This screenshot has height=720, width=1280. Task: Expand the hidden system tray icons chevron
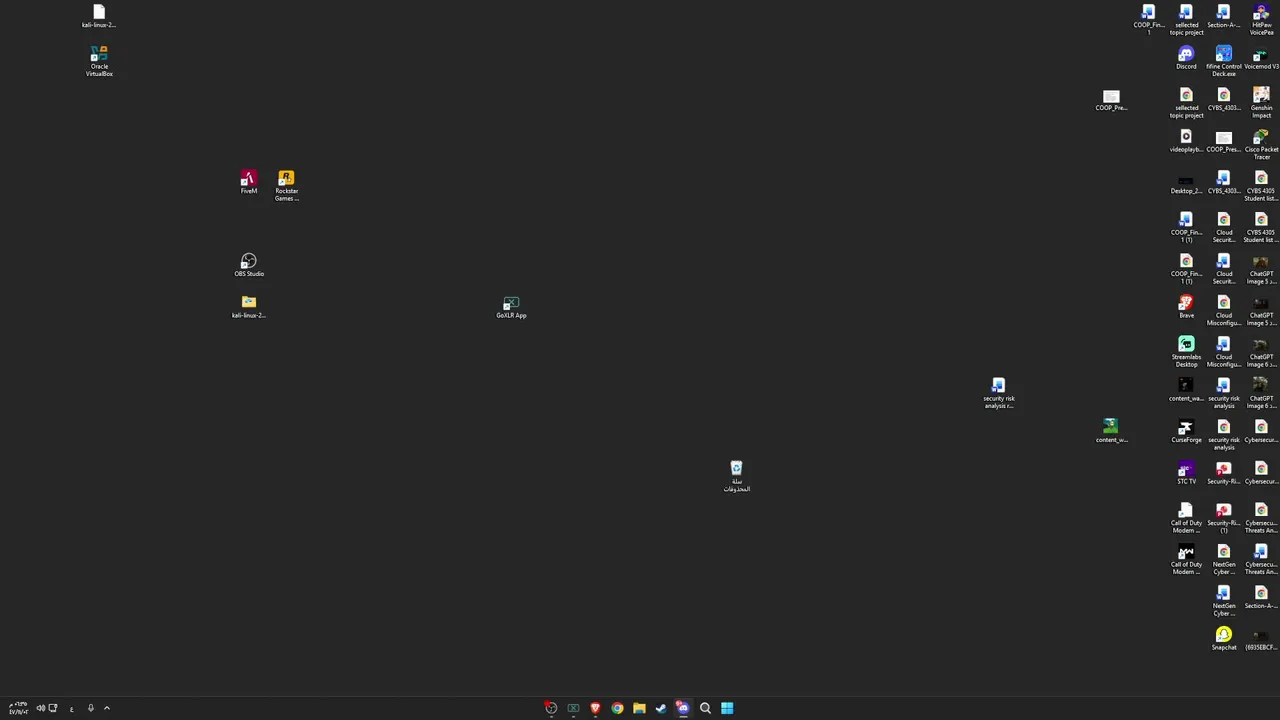107,708
